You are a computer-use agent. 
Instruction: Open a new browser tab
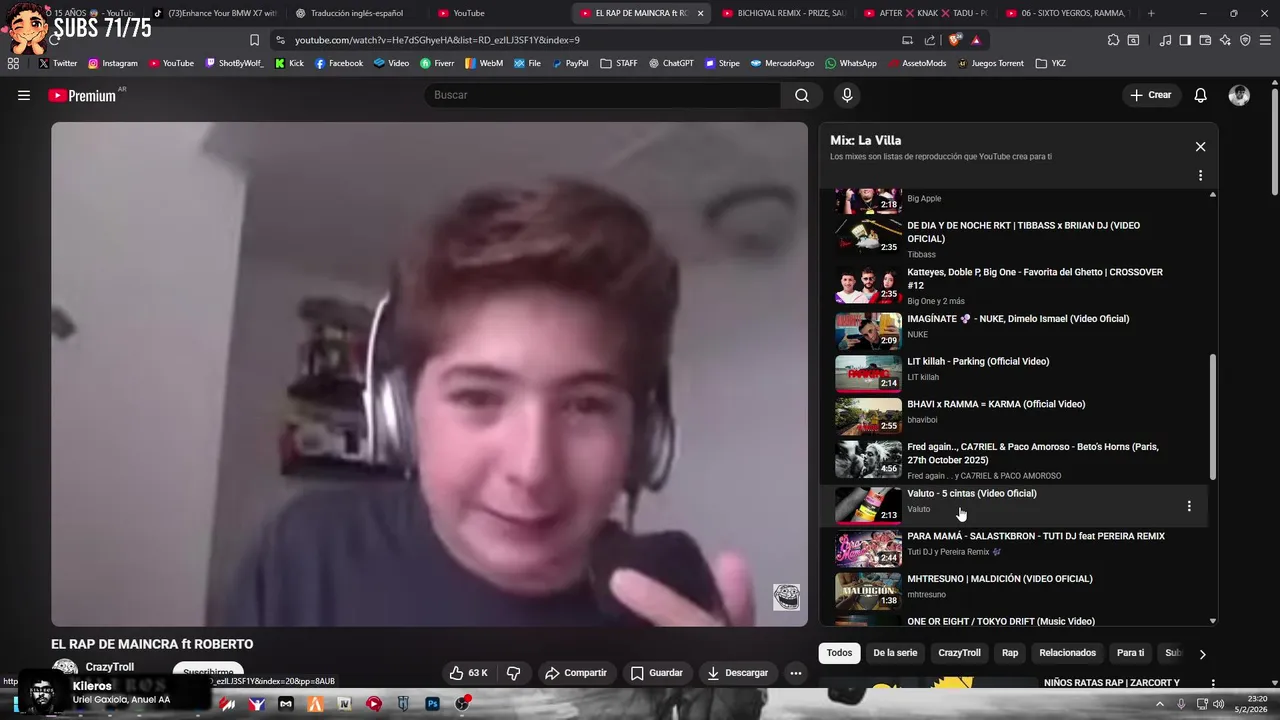tap(1151, 13)
